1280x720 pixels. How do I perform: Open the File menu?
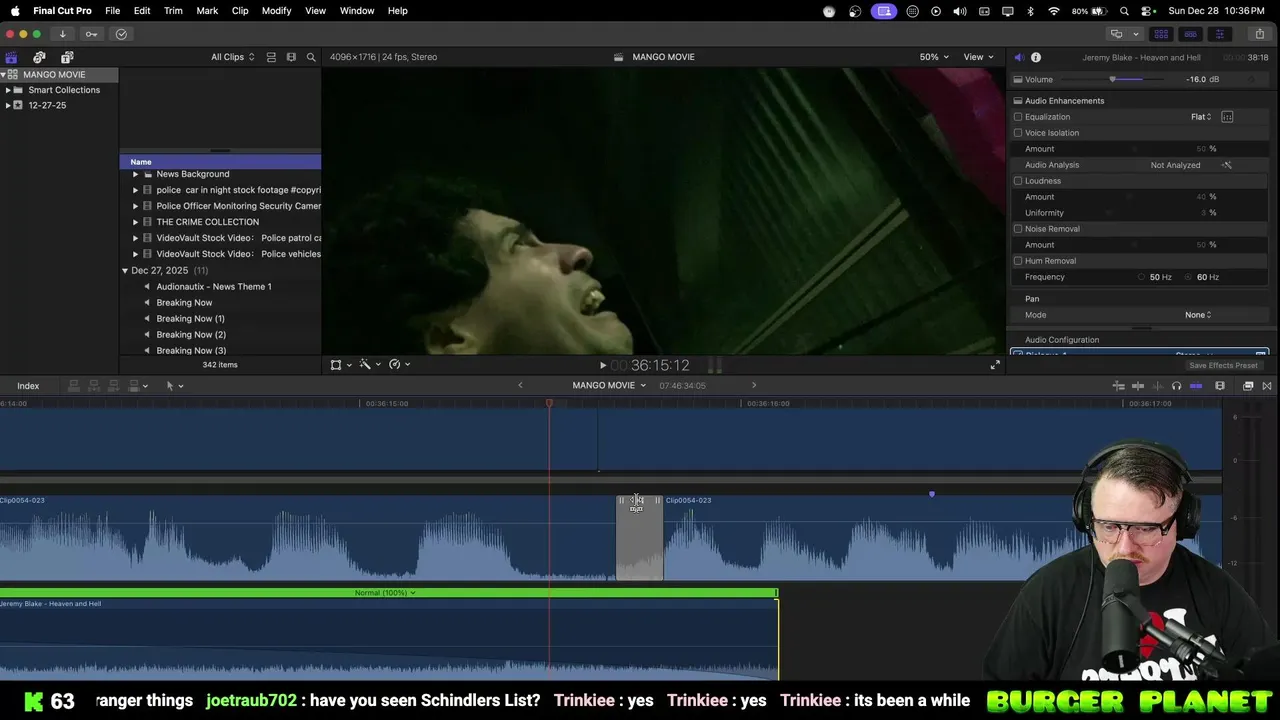(113, 11)
